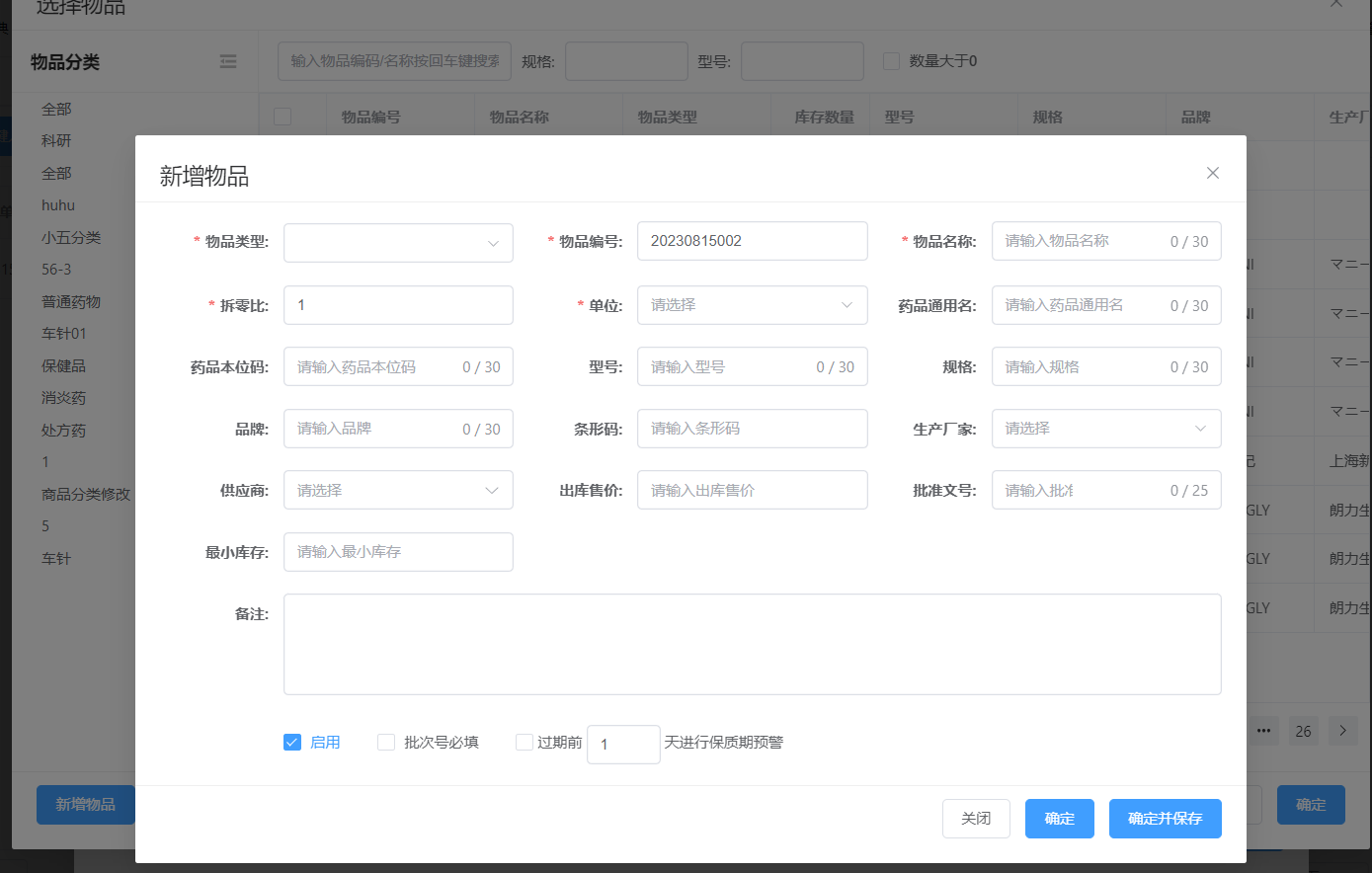This screenshot has height=873, width=1372.
Task: Focus the 出库售价 input
Action: 752,490
